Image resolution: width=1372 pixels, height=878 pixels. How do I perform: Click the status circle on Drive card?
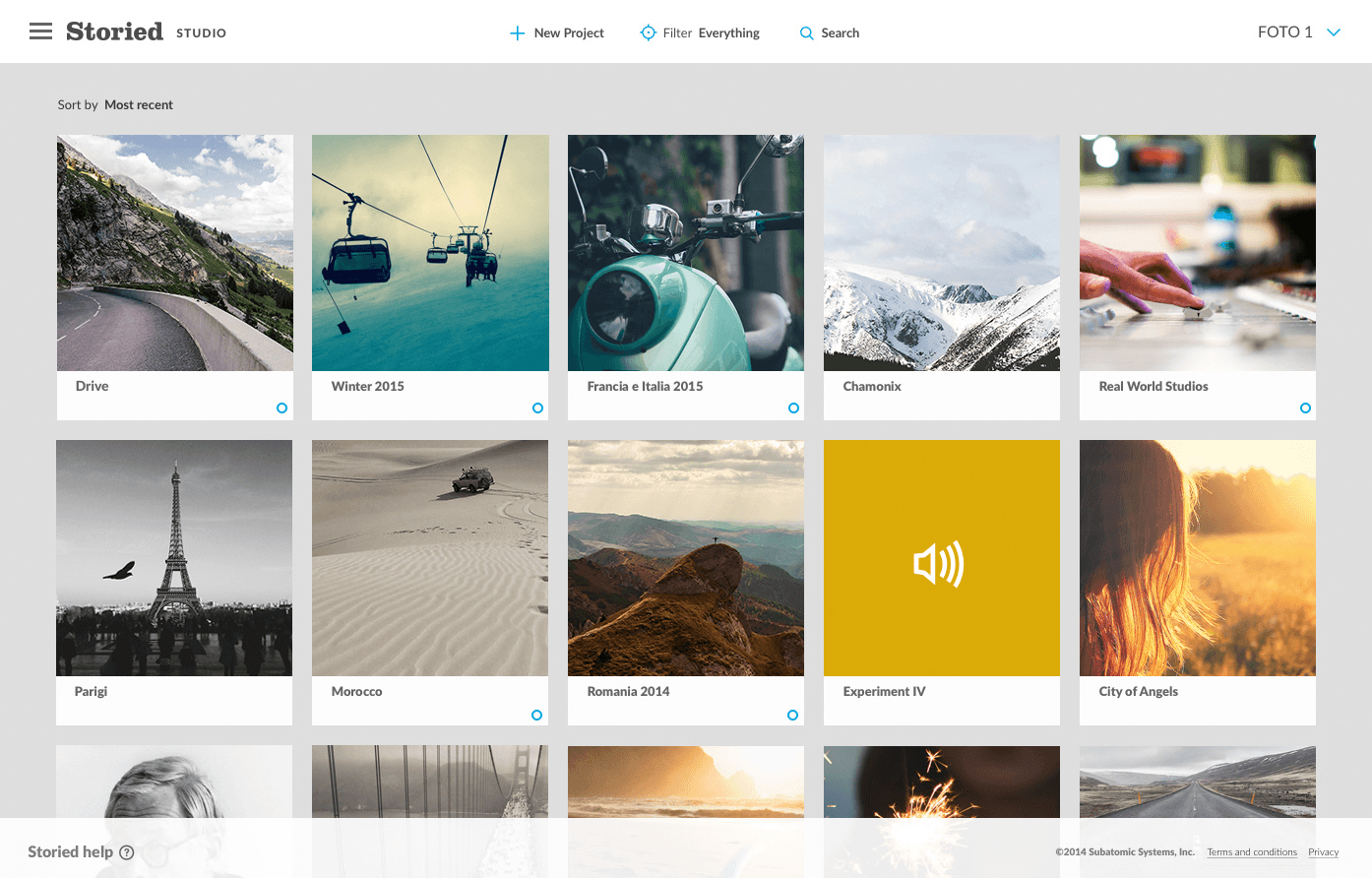pyautogui.click(x=281, y=408)
